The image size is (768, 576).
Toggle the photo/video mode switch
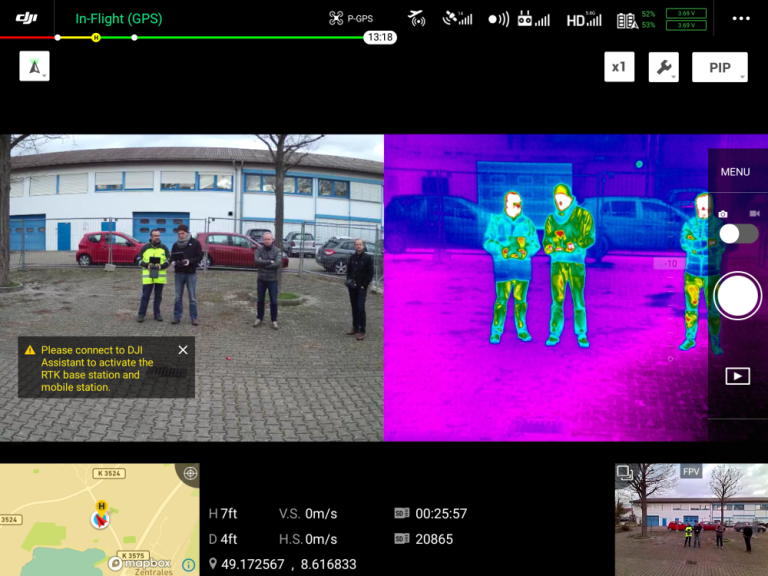(x=738, y=233)
